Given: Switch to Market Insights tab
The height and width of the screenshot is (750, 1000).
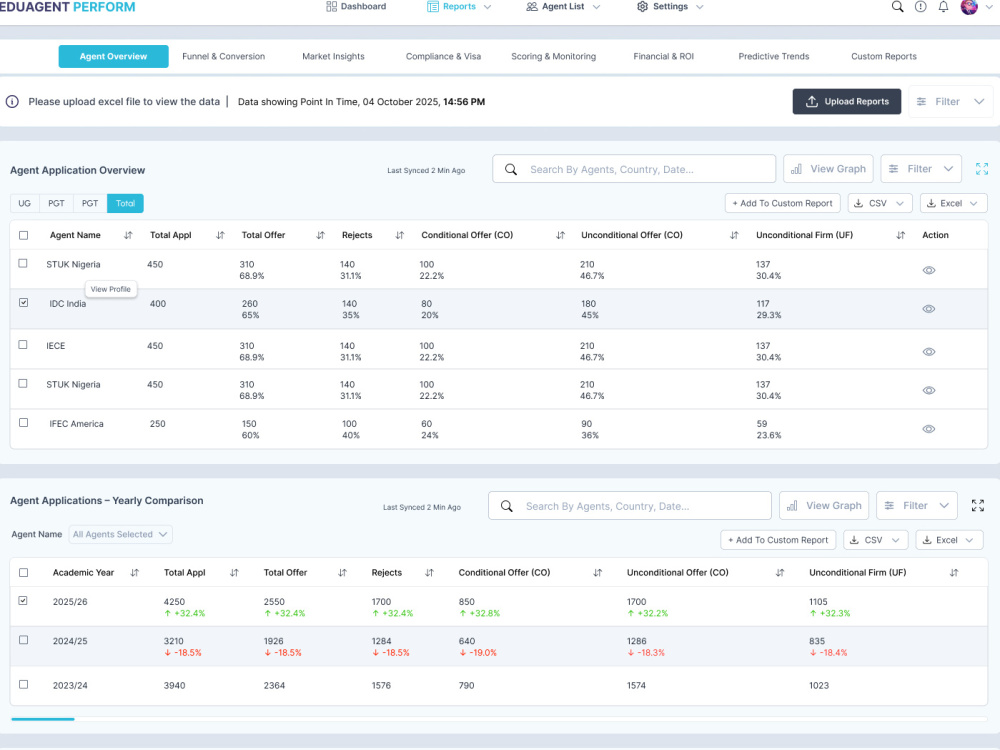Looking at the screenshot, I should point(333,57).
